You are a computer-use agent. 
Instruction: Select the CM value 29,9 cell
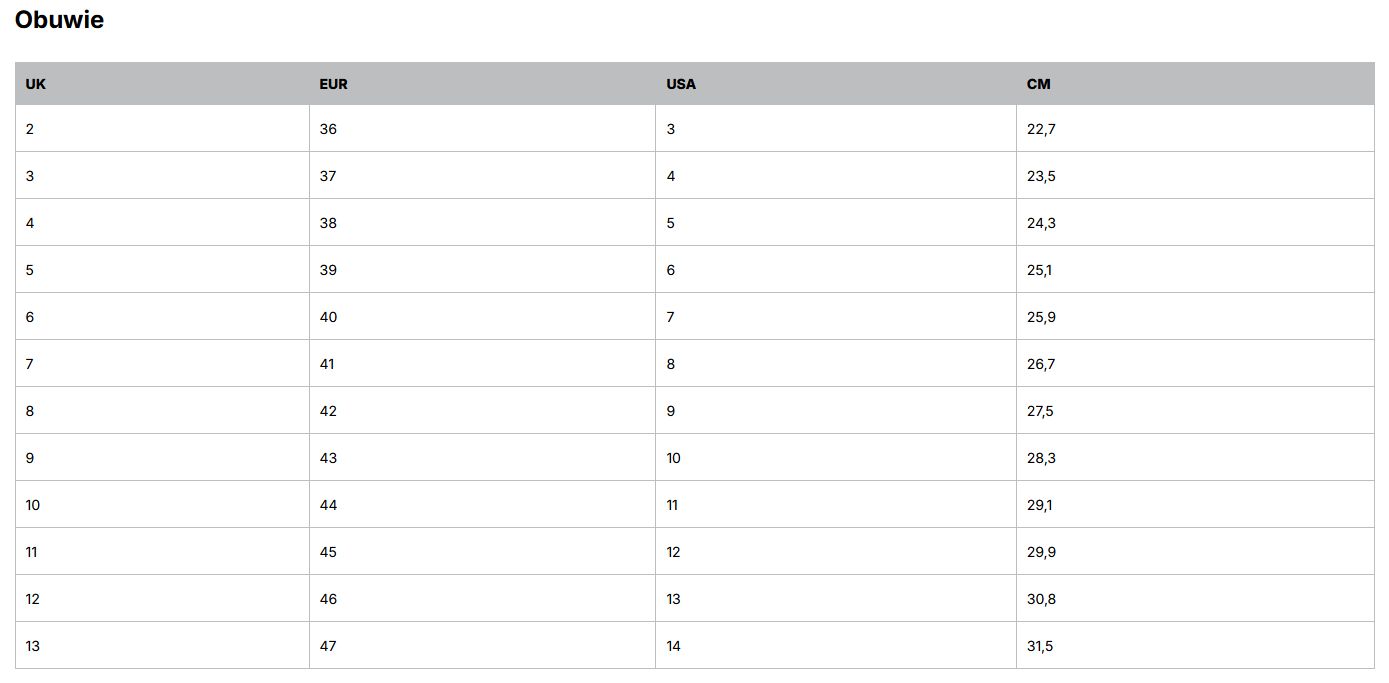coord(1041,552)
